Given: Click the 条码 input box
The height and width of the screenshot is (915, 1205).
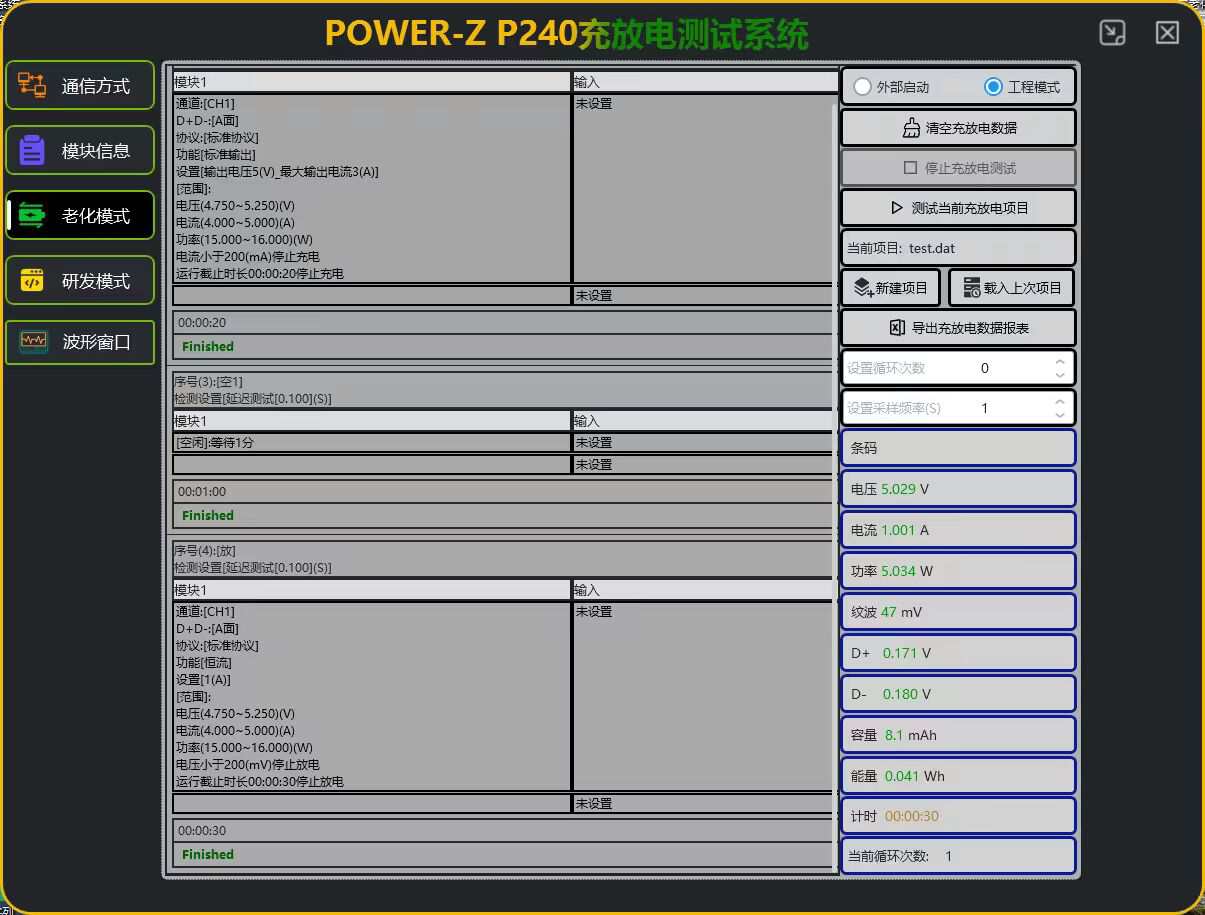Looking at the screenshot, I should (x=958, y=448).
